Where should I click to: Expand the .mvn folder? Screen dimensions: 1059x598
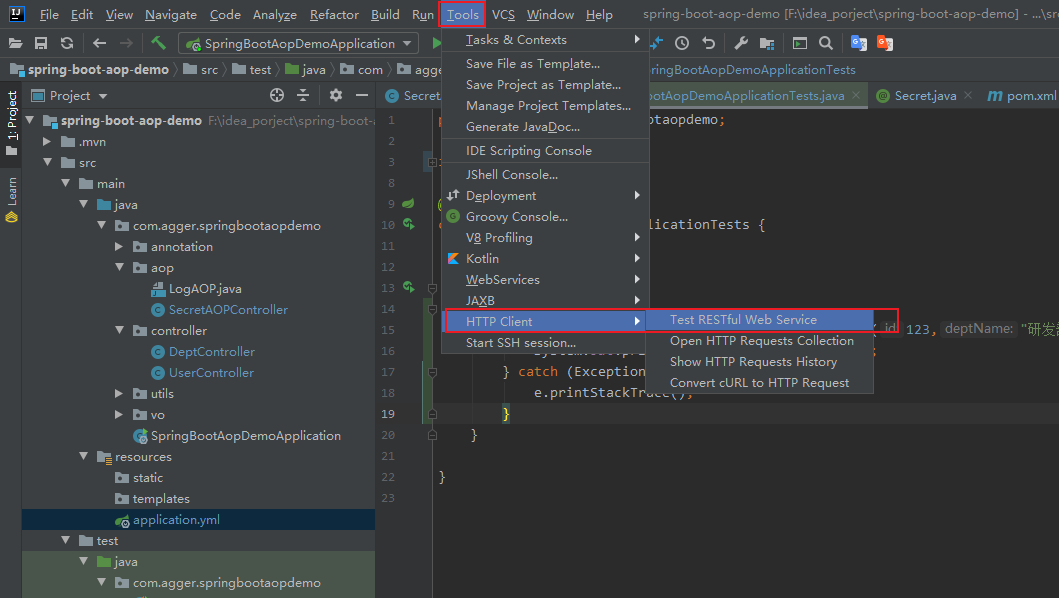click(47, 141)
